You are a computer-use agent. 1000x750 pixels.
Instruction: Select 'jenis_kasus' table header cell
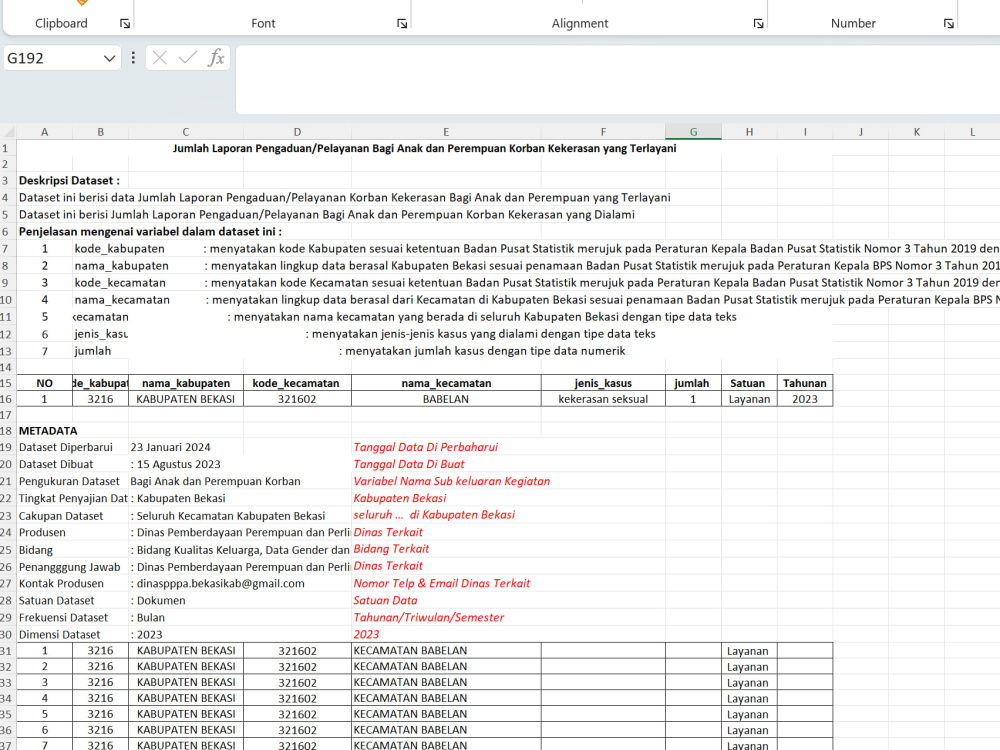[603, 383]
